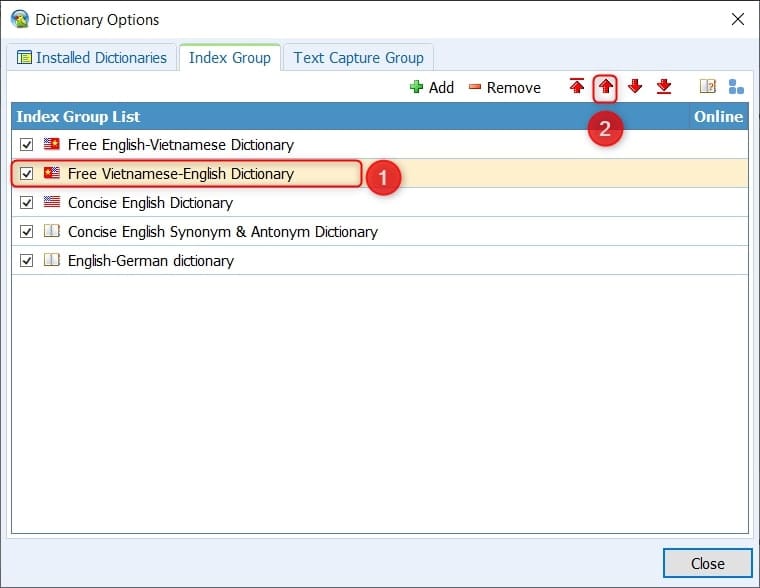Select the Concise English Dictionary row
The image size is (760, 588).
coord(380,203)
